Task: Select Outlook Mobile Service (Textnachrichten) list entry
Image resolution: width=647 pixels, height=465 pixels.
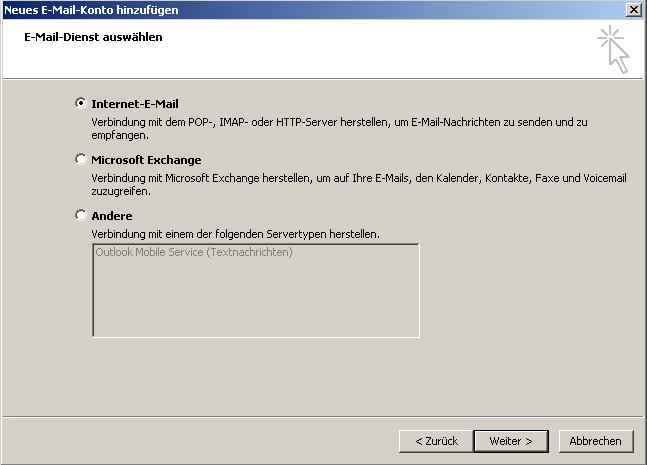Action: pyautogui.click(x=194, y=252)
